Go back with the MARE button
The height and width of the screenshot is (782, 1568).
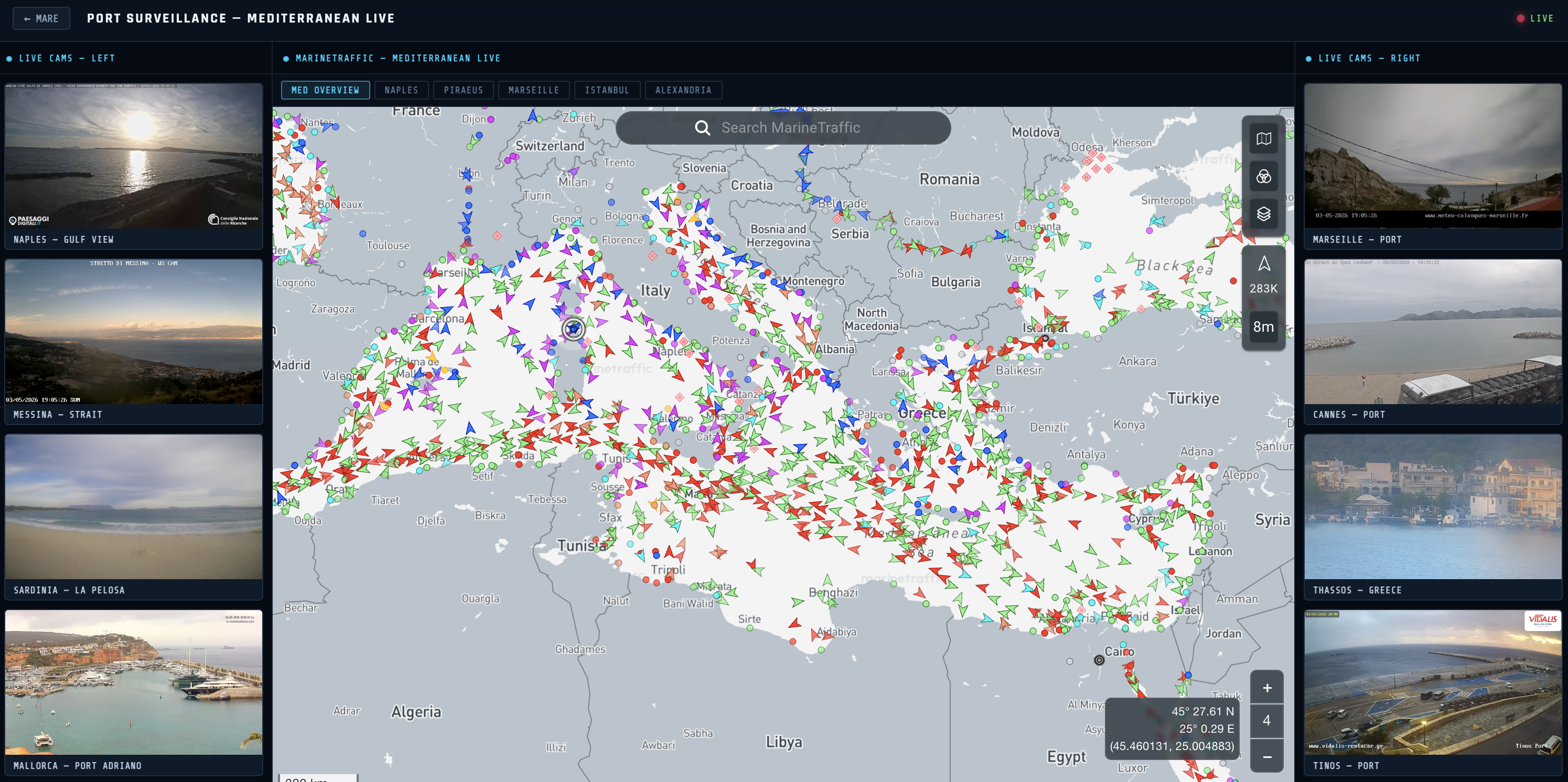click(41, 18)
